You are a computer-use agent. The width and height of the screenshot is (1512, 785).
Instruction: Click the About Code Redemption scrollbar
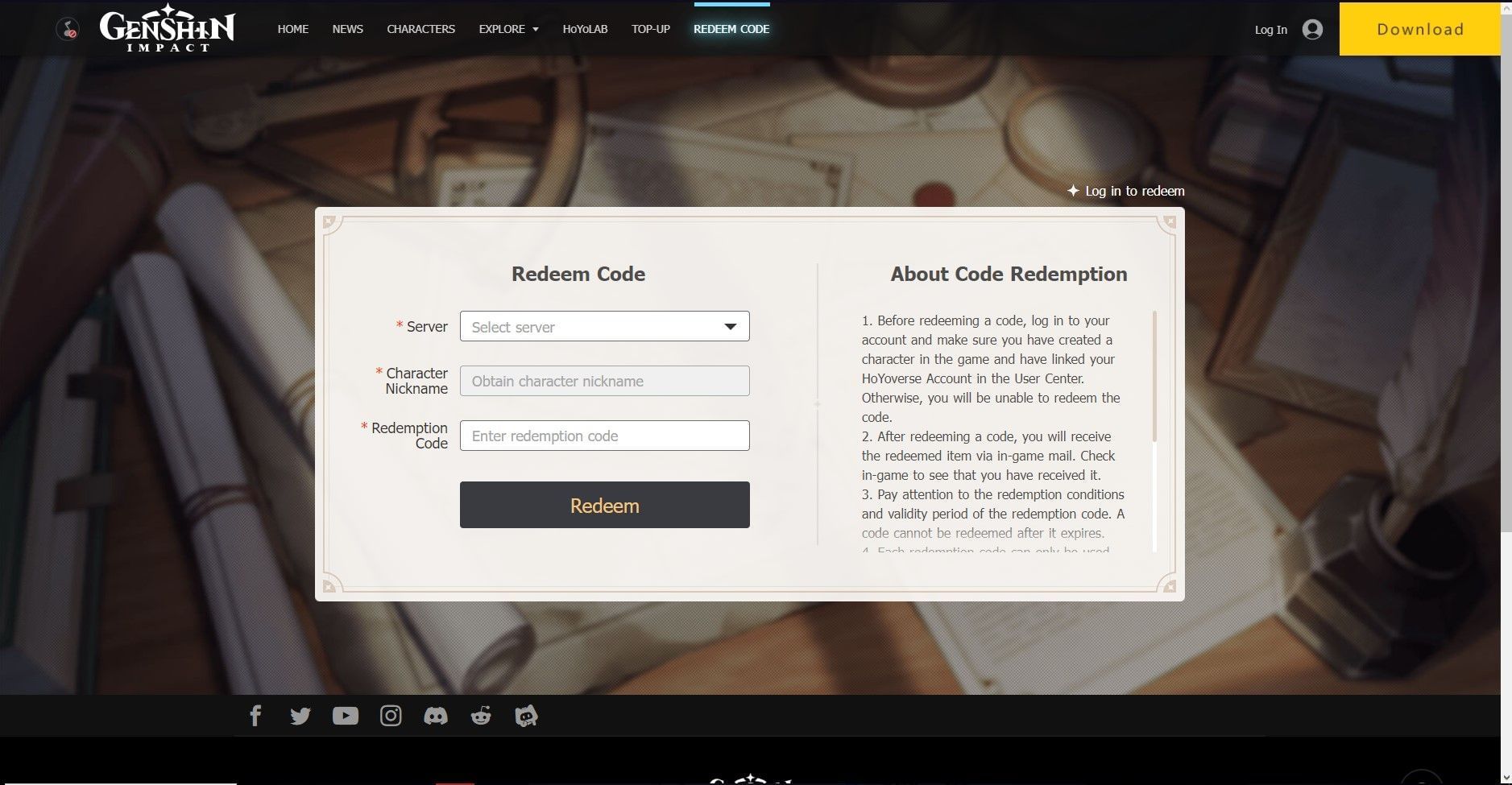coord(1154,377)
